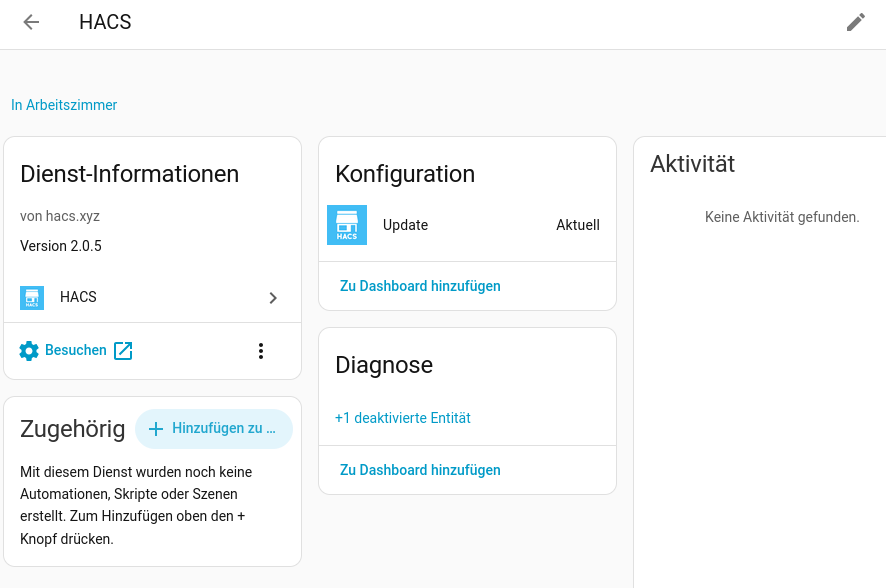Viewport: 886px width, 588px height.
Task: Click the Aktuell update status
Action: [x=577, y=225]
